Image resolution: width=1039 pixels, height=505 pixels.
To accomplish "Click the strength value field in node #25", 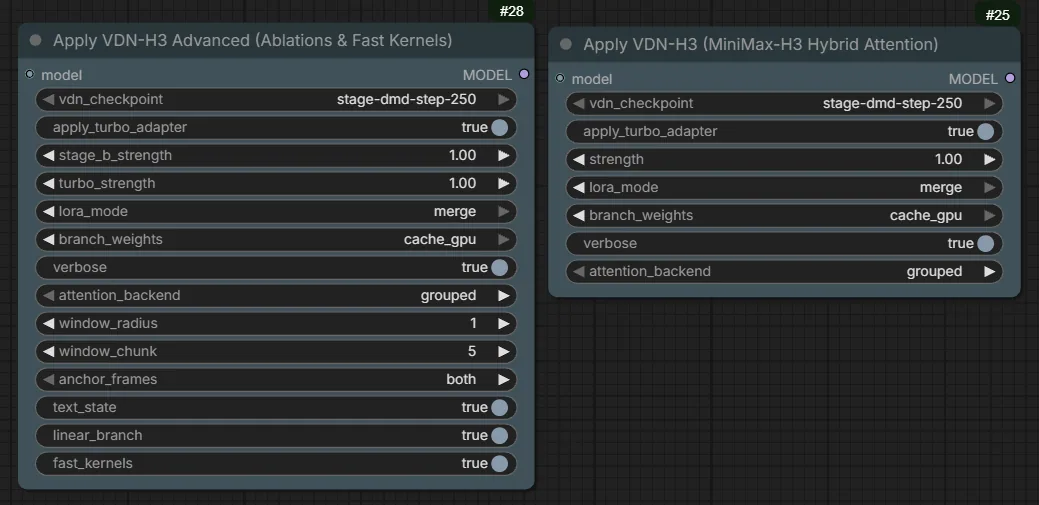I will click(x=785, y=159).
